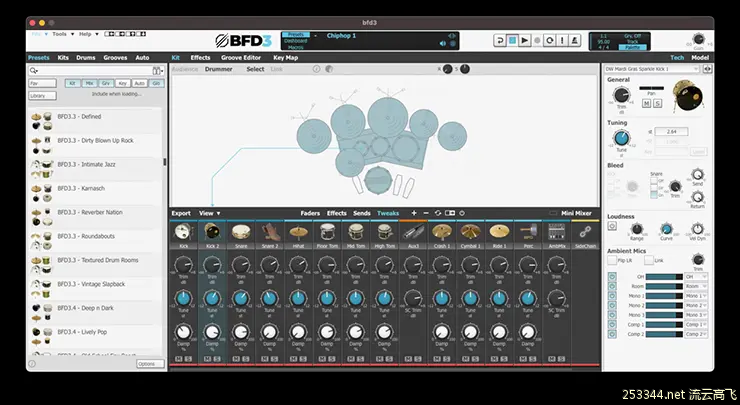Image resolution: width=740 pixels, height=405 pixels.
Task: Click the kit info icon next to Link
Action: click(x=316, y=69)
